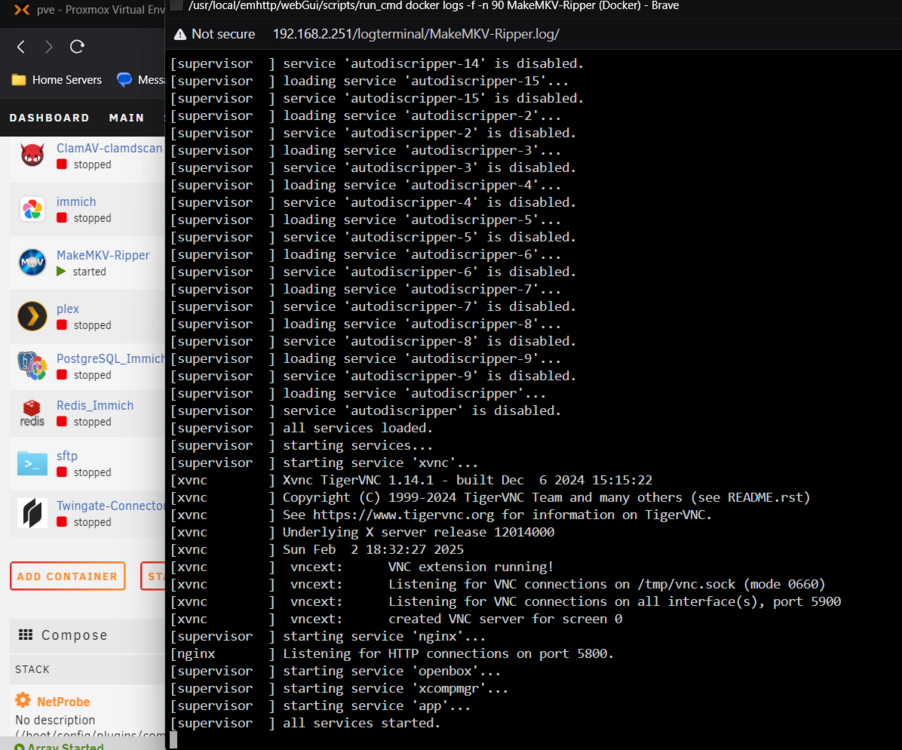
Task: Click the Compose section heading
Action: tap(74, 635)
